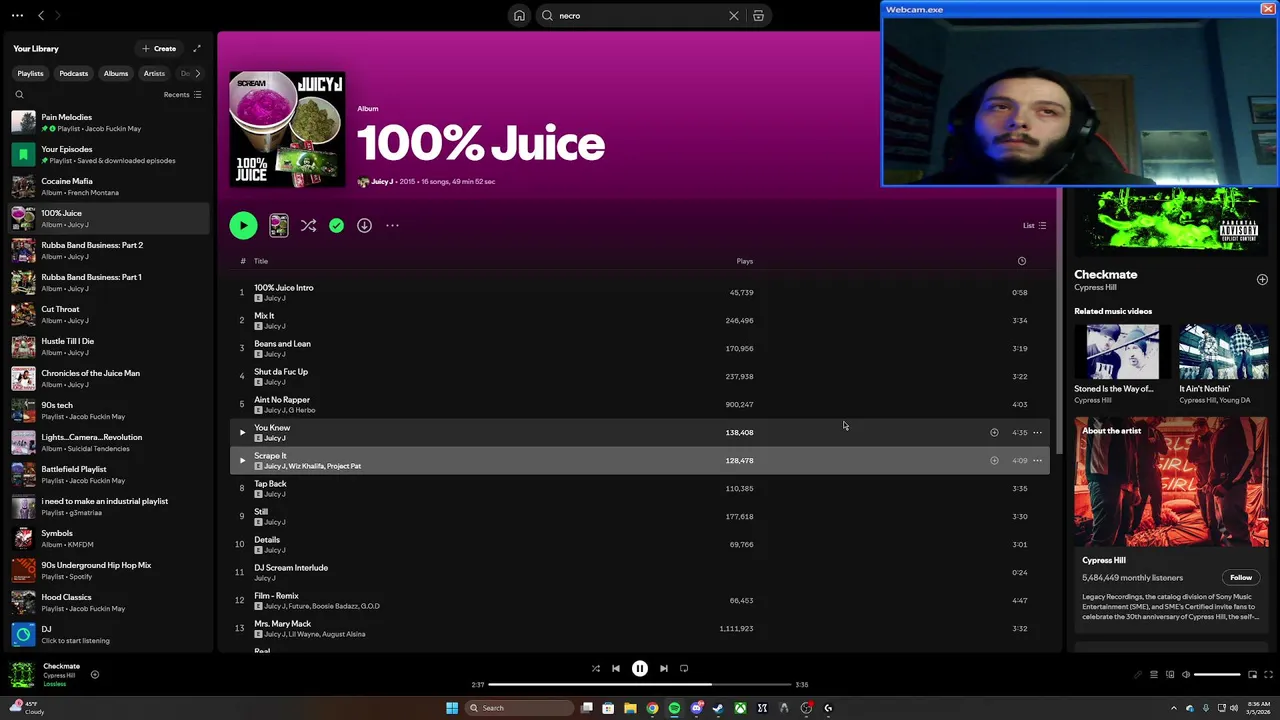This screenshot has height=720, width=1280.
Task: Open the three-dots app menu
Action: (17, 16)
